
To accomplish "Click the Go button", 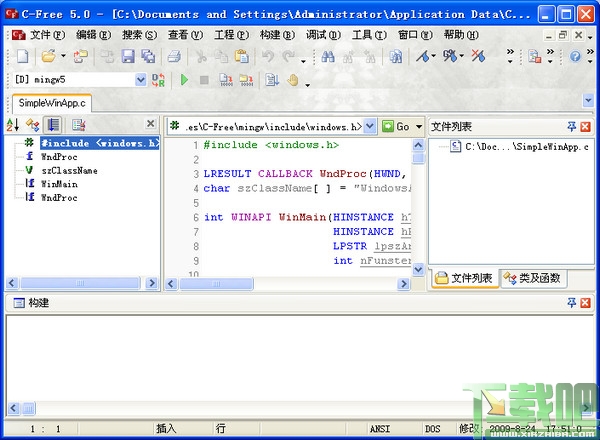I will [396, 126].
